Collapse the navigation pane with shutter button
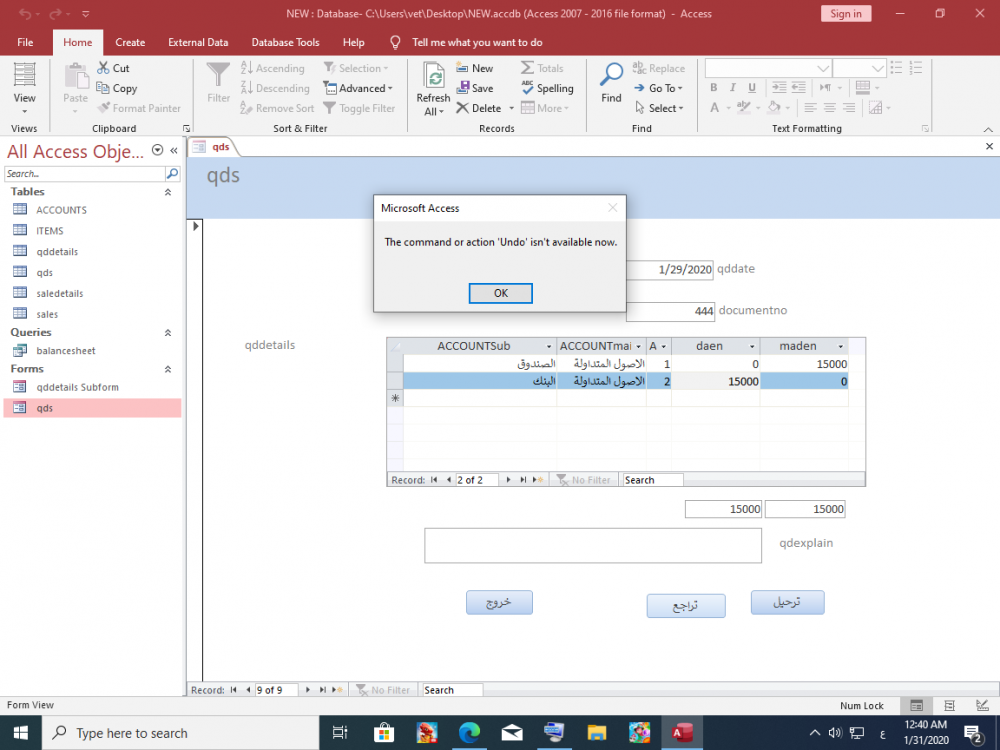Screen dimensions: 1000x750 pyautogui.click(x=173, y=151)
